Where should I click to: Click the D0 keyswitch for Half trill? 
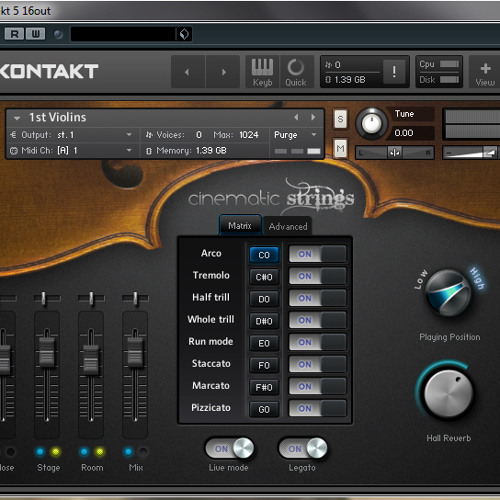(x=264, y=299)
